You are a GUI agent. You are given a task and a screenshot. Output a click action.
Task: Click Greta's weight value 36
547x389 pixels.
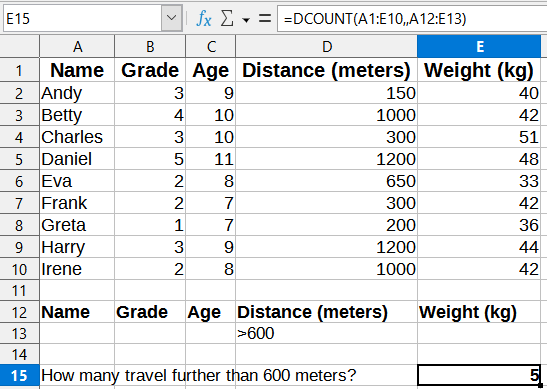[479, 225]
